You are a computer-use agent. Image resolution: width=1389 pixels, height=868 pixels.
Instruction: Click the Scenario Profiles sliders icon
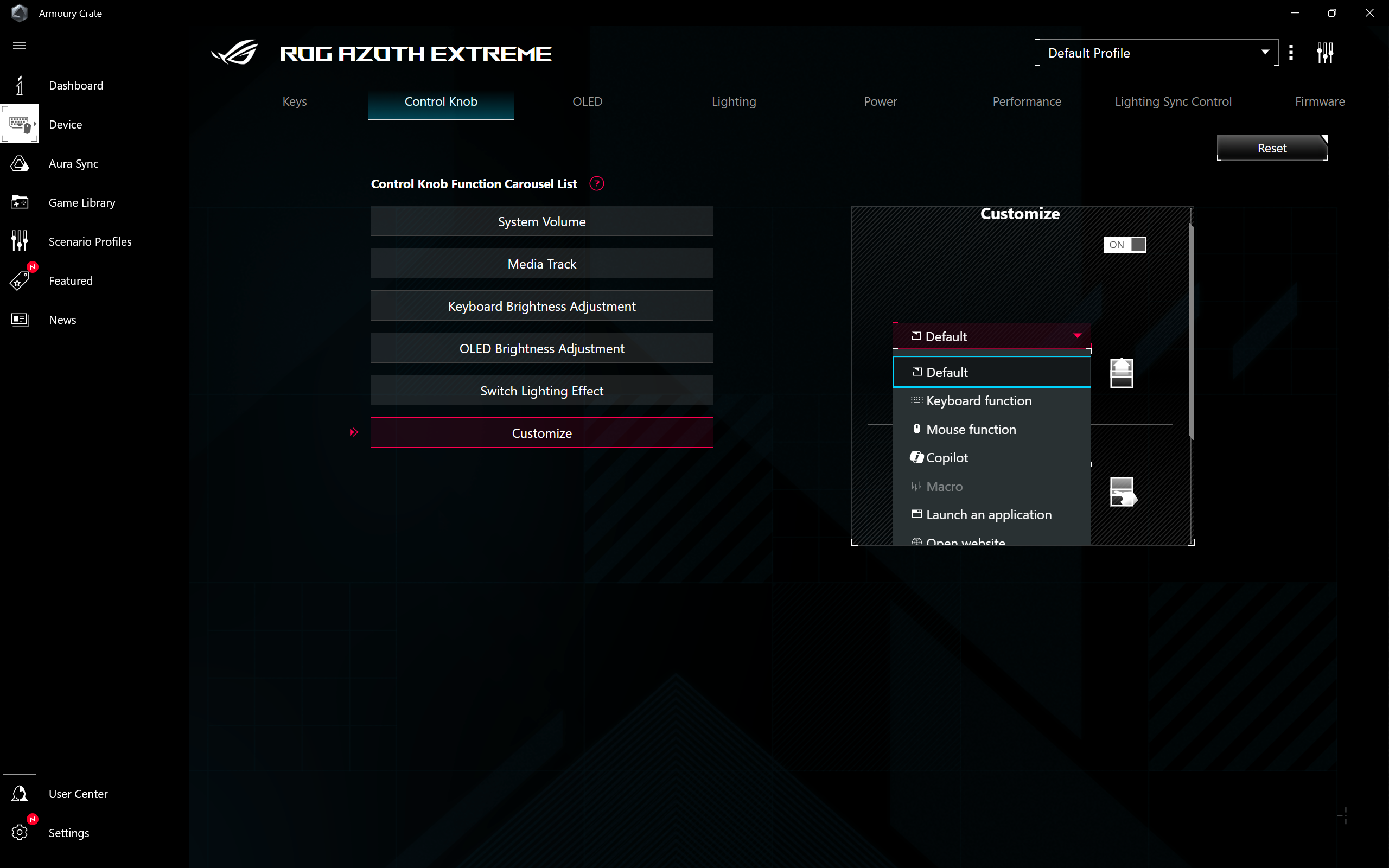20,241
